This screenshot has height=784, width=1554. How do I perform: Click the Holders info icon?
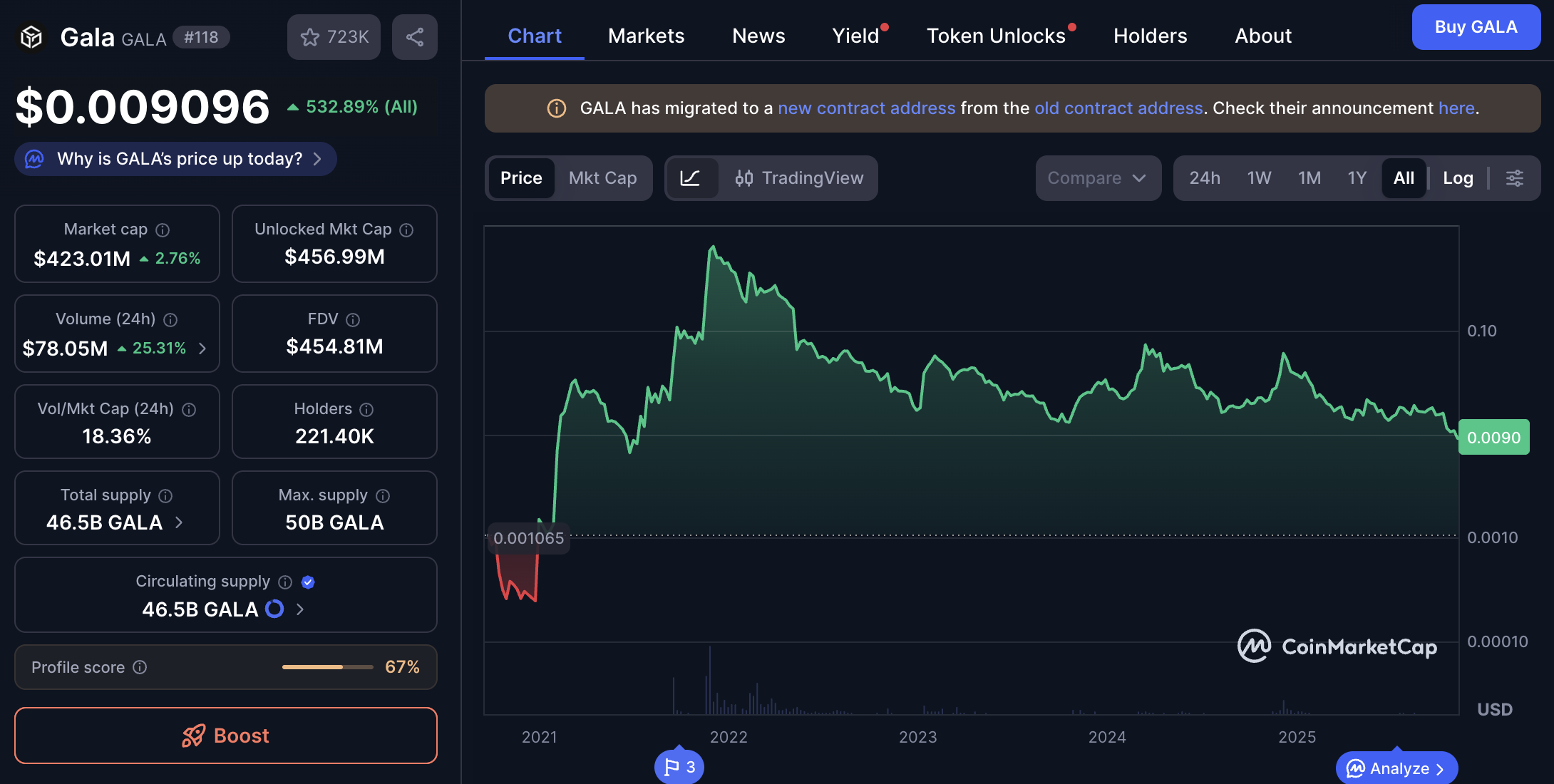tap(366, 410)
